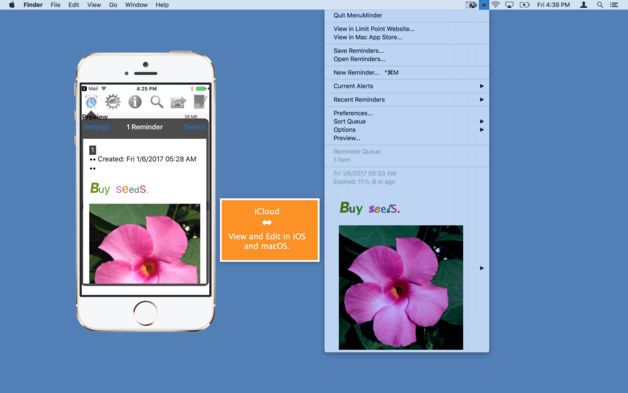Tap the notepad pencil icon on iPhone
628x393 pixels.
click(x=199, y=102)
